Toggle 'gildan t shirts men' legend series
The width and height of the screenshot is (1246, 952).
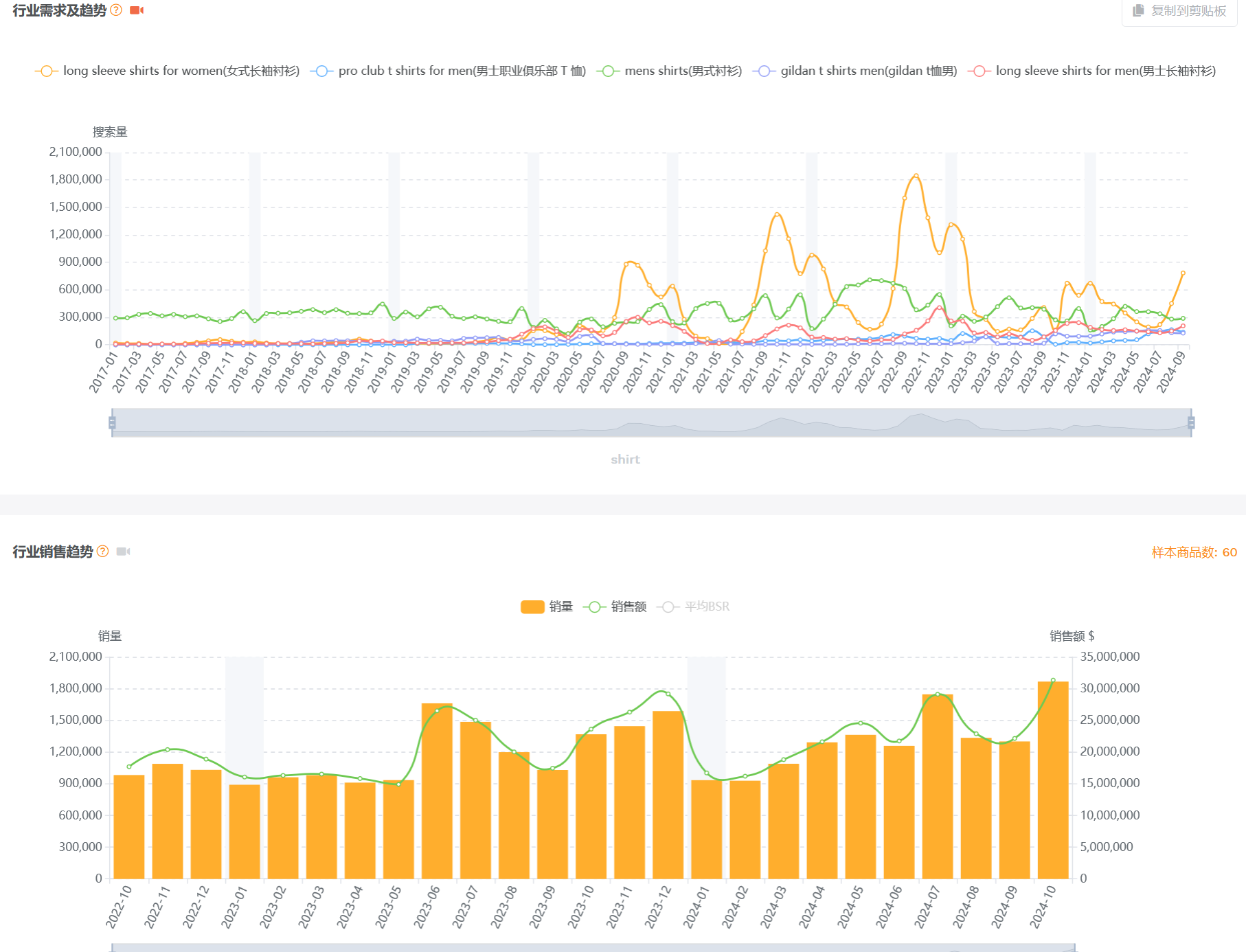point(855,71)
